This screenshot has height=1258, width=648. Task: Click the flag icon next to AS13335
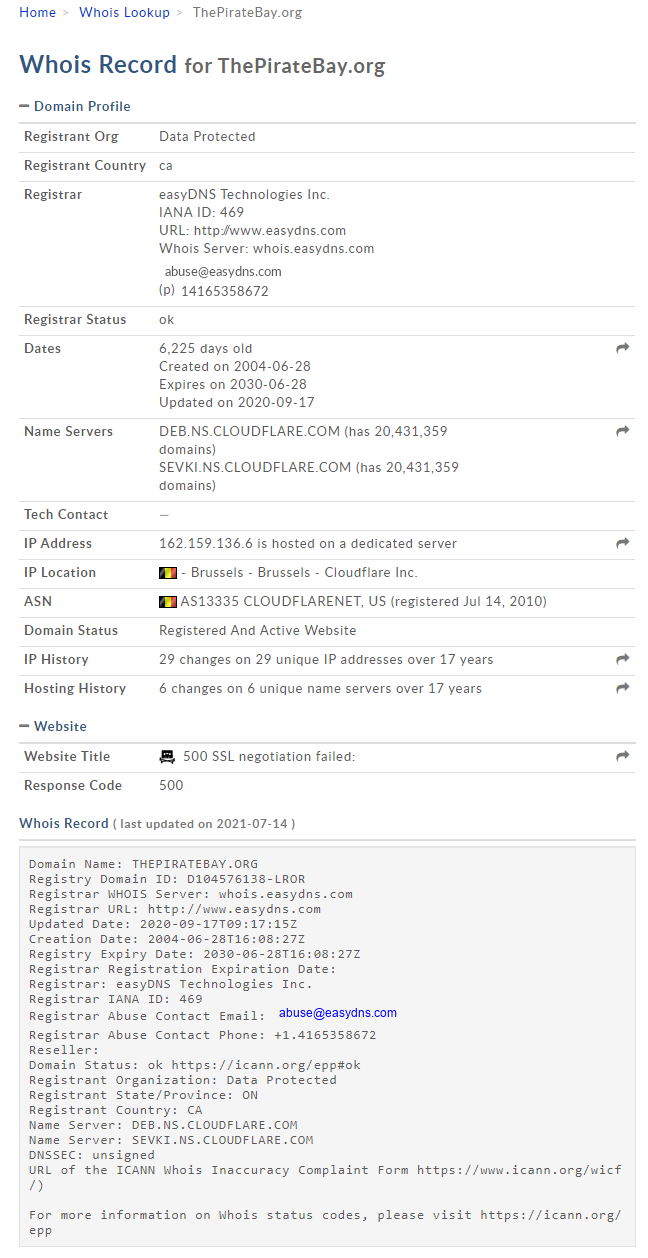168,602
